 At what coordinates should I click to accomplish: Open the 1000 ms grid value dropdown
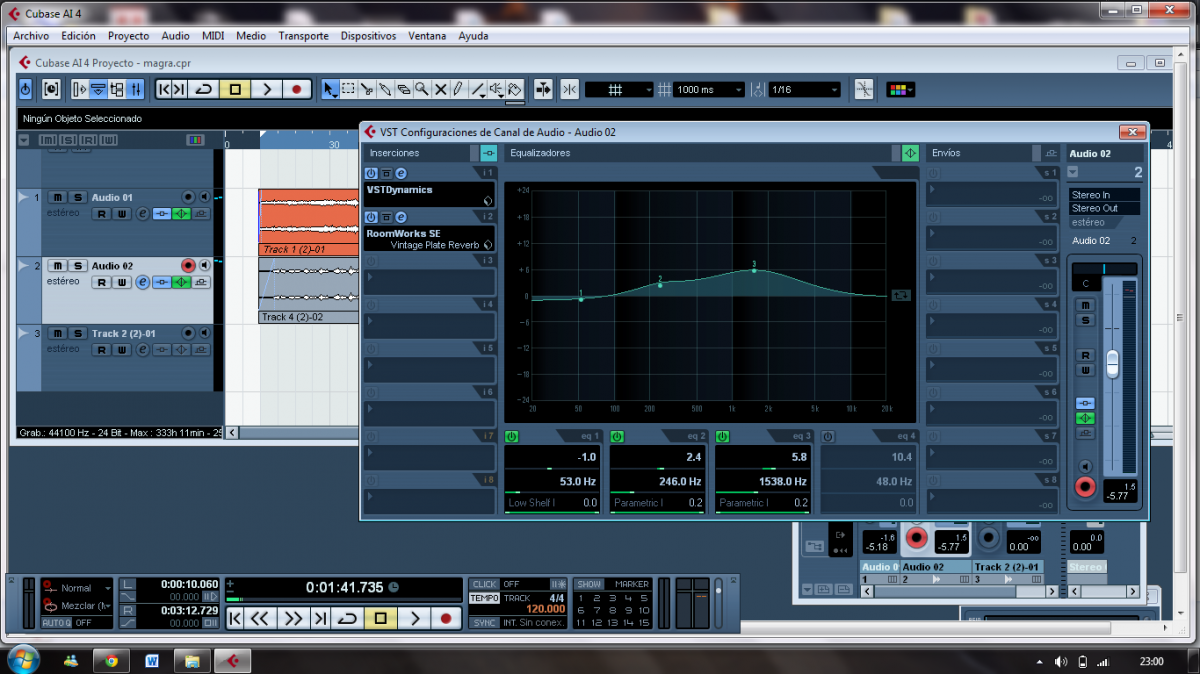click(709, 90)
